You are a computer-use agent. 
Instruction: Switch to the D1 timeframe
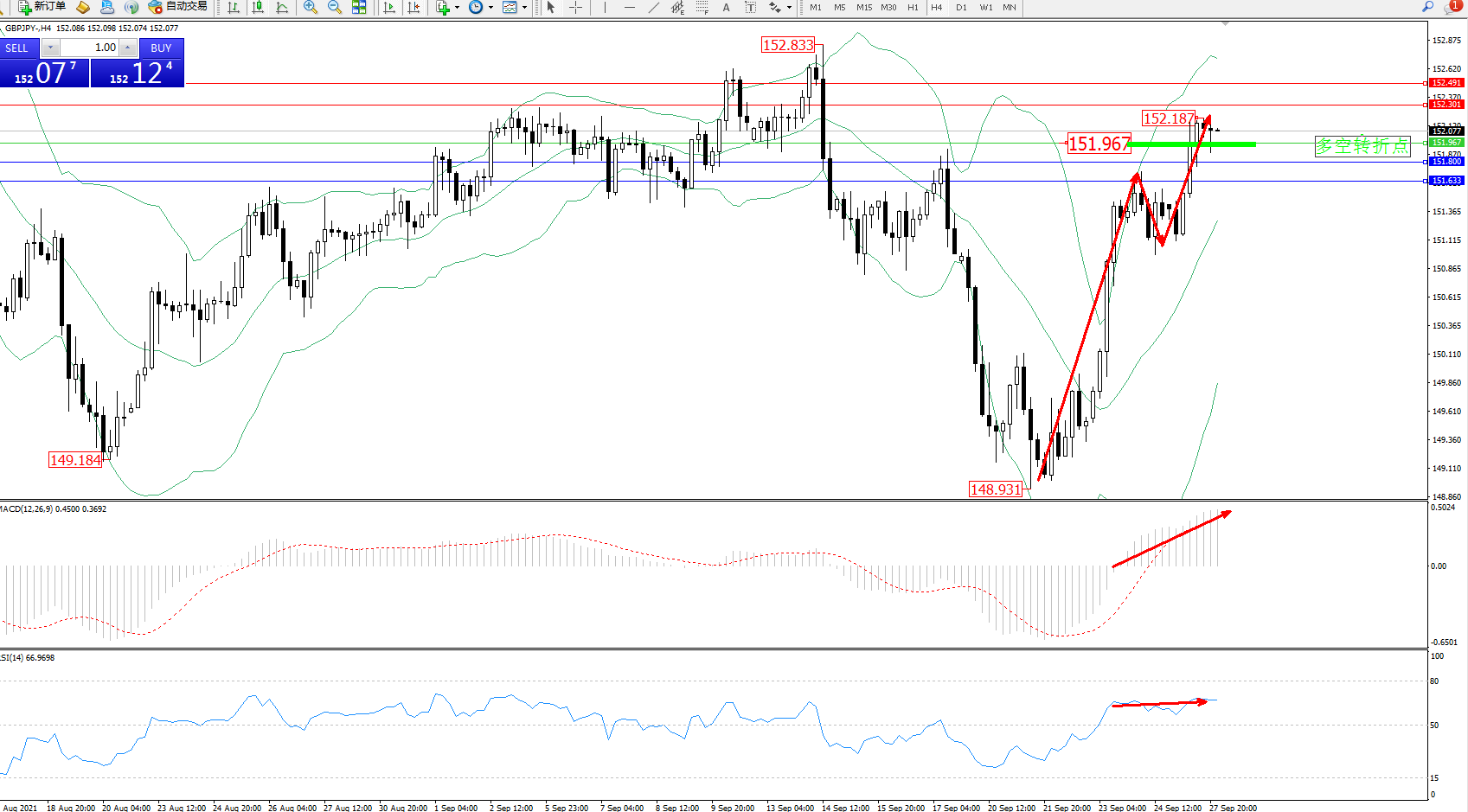click(x=961, y=8)
